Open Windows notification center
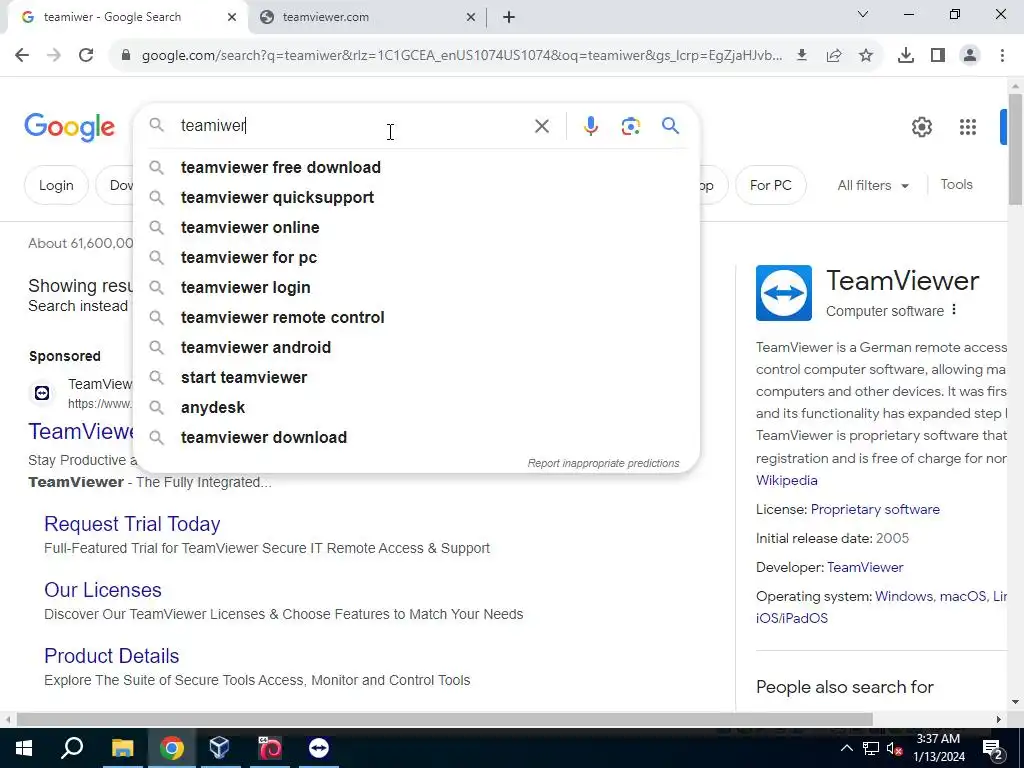1024x768 pixels. coord(992,748)
